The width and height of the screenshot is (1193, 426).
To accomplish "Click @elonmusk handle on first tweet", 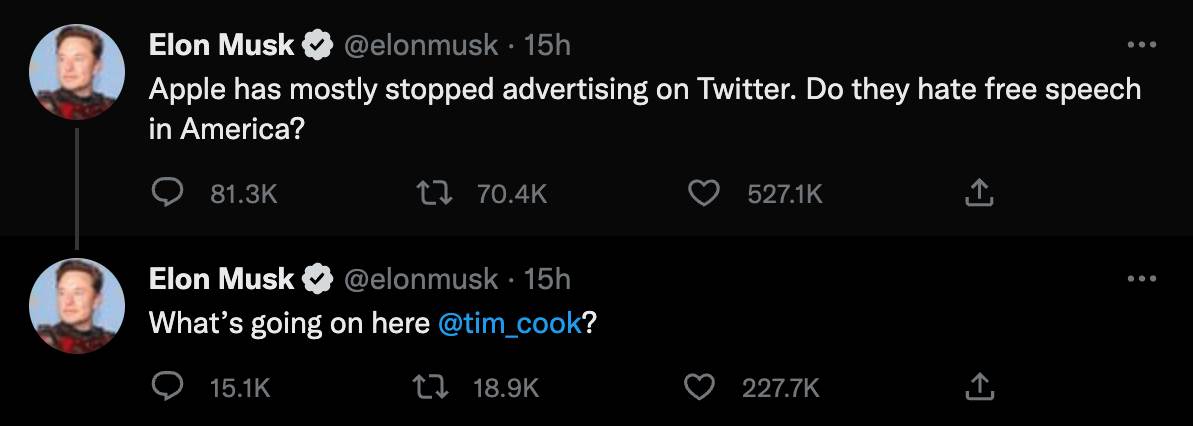I will point(420,45).
